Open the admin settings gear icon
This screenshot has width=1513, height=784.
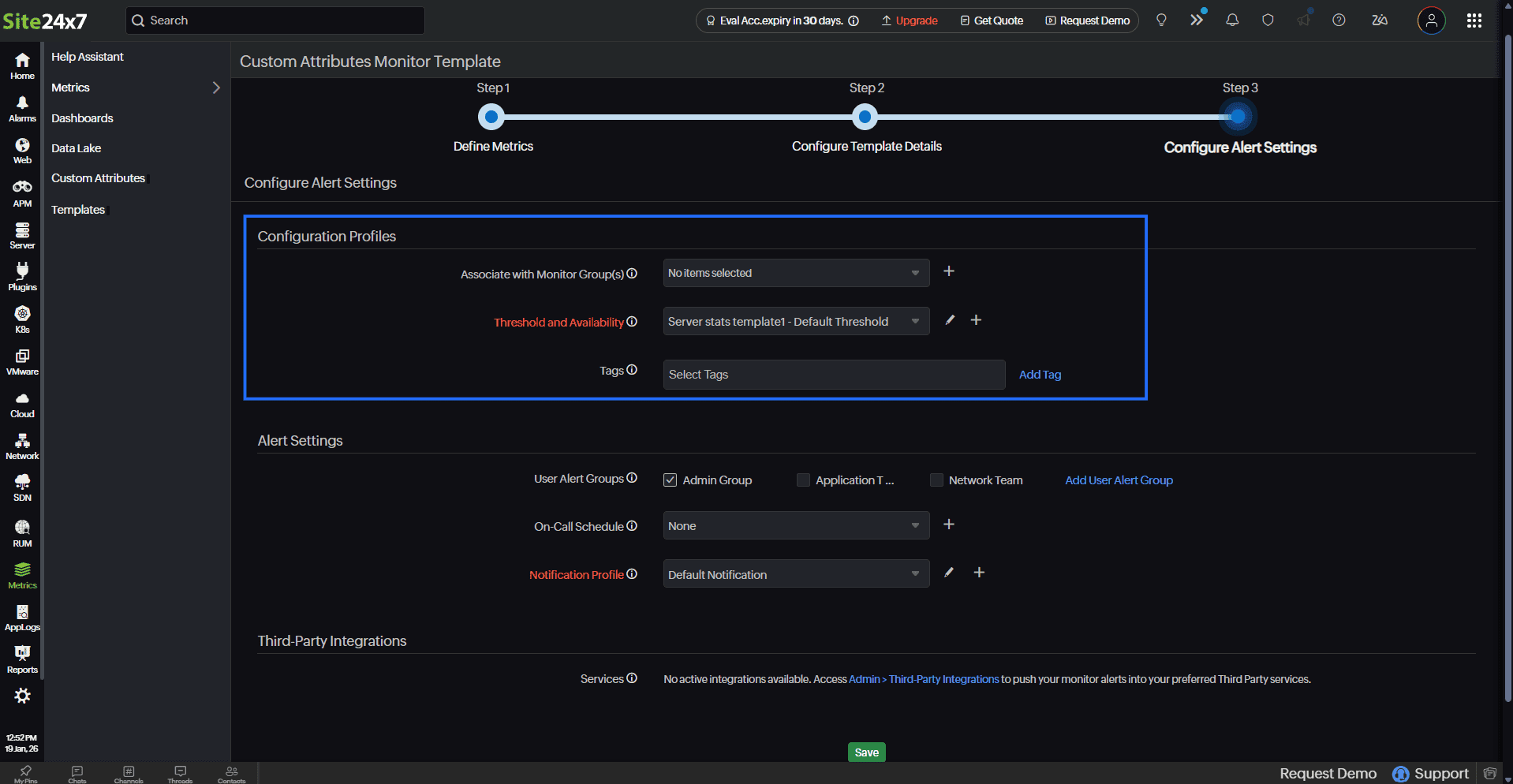click(x=22, y=696)
